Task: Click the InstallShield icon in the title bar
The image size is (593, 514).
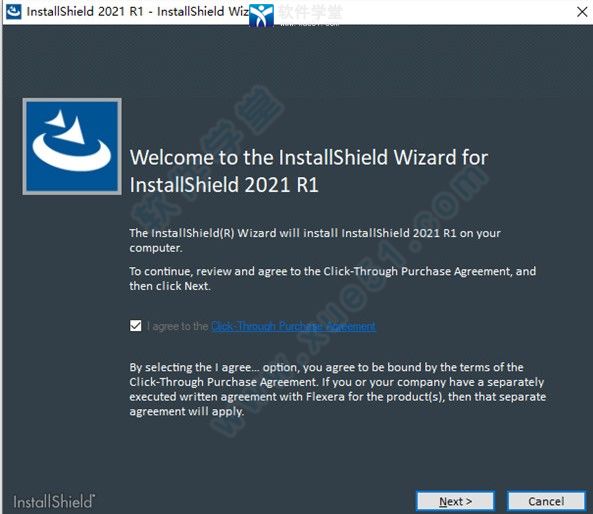Action: (14, 11)
